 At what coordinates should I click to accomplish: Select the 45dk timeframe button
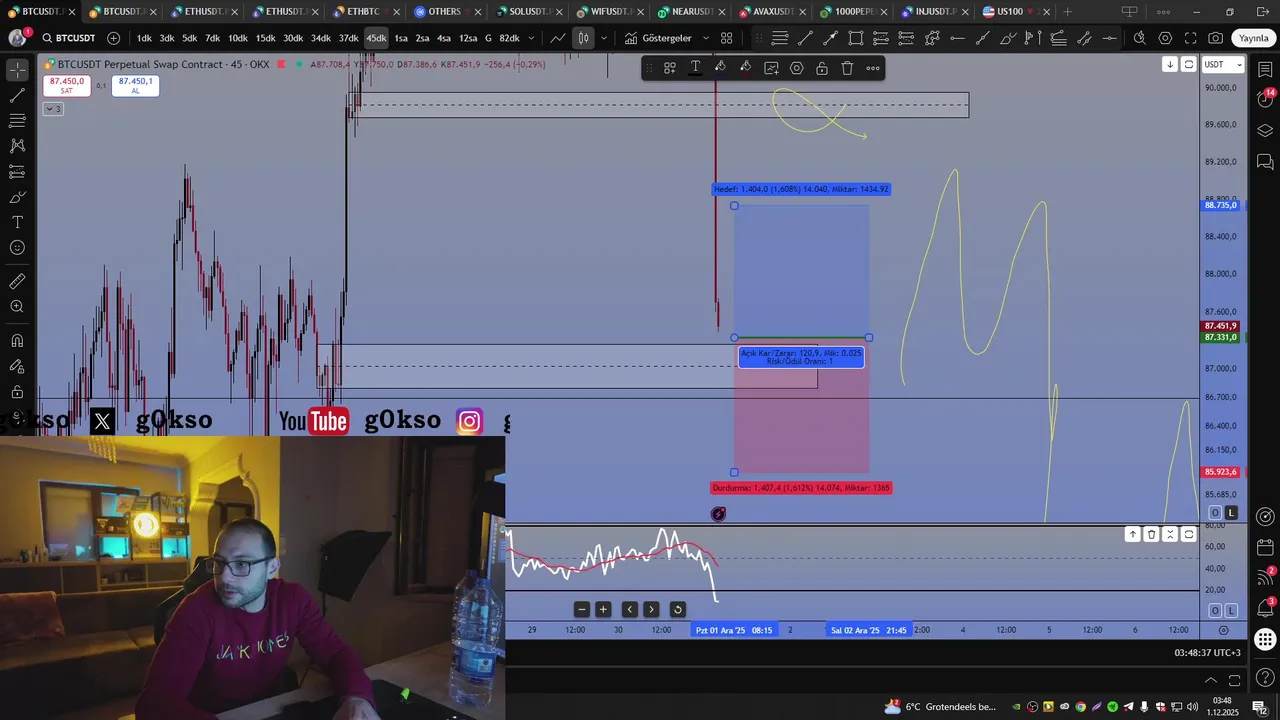tap(376, 38)
